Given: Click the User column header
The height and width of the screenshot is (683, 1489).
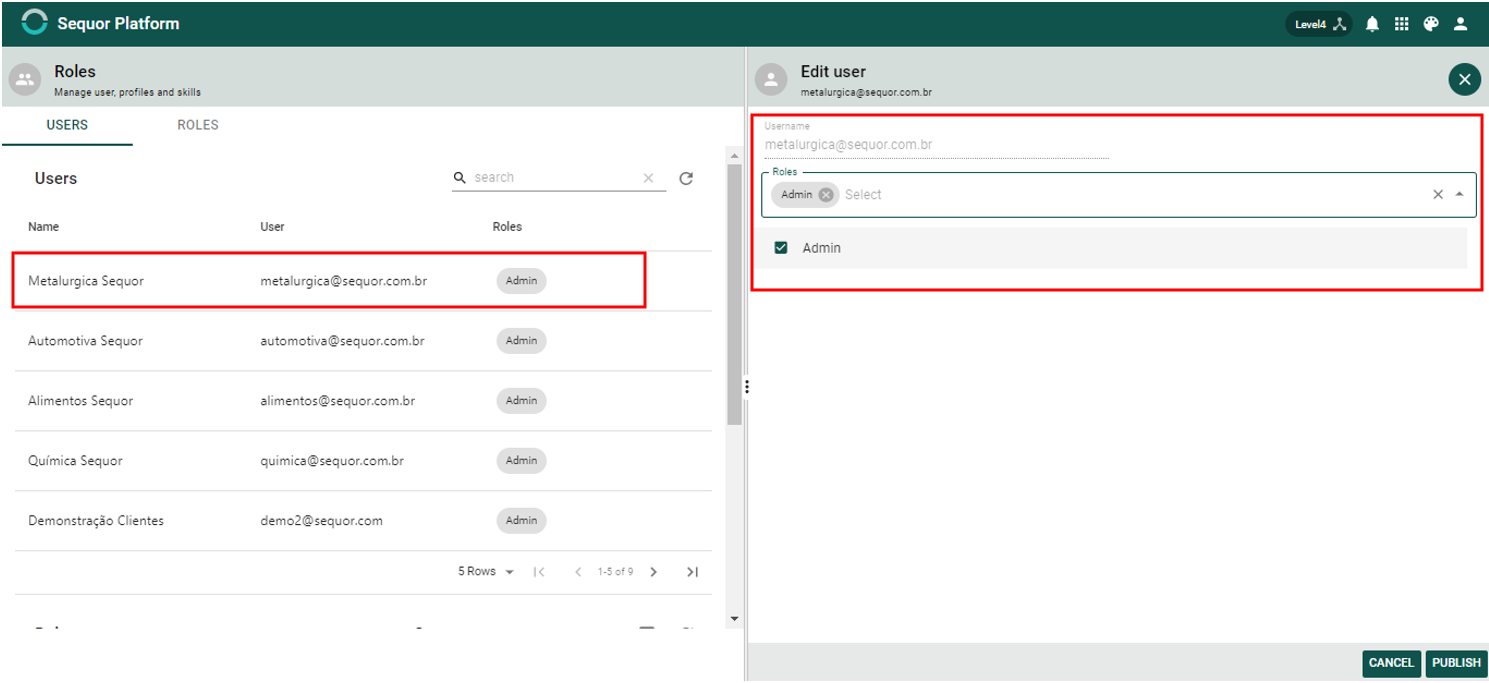Looking at the screenshot, I should click(x=272, y=227).
